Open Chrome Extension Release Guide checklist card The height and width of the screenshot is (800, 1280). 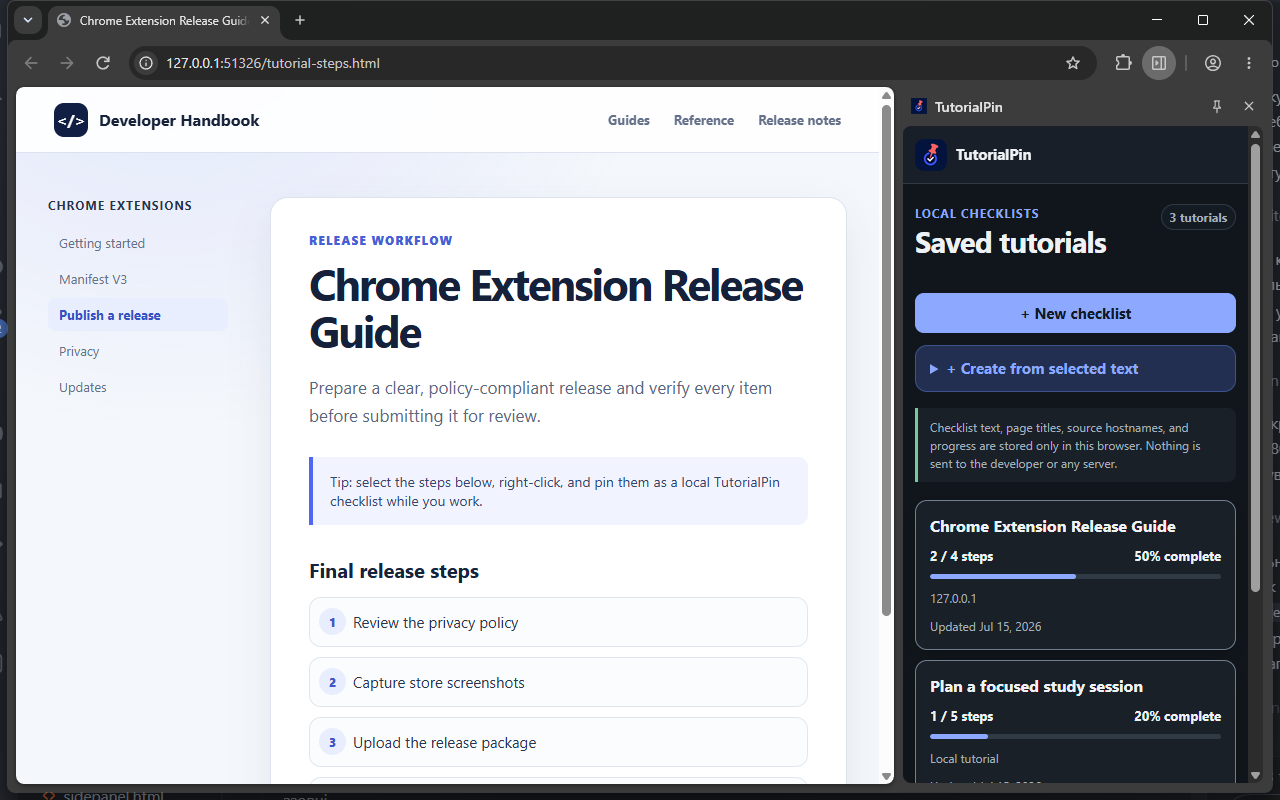tap(1075, 575)
